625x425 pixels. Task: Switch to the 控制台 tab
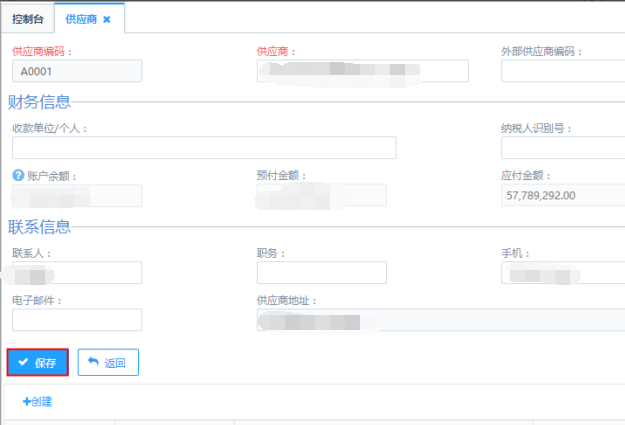29,19
